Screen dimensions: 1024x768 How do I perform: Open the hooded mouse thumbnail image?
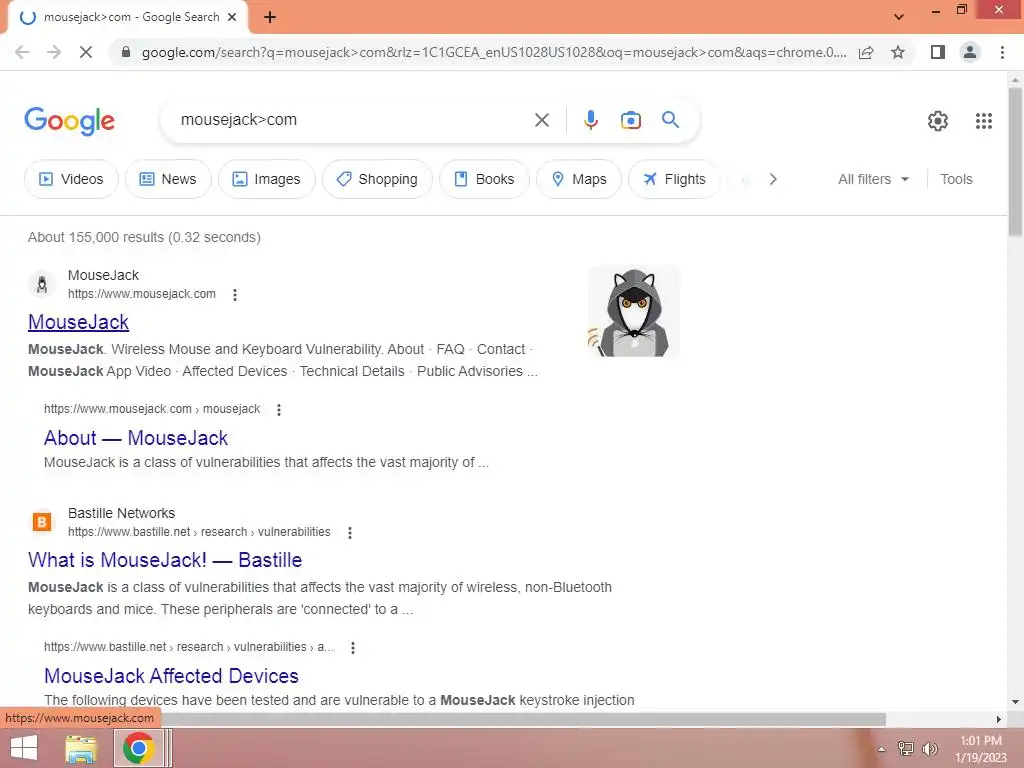(x=633, y=312)
